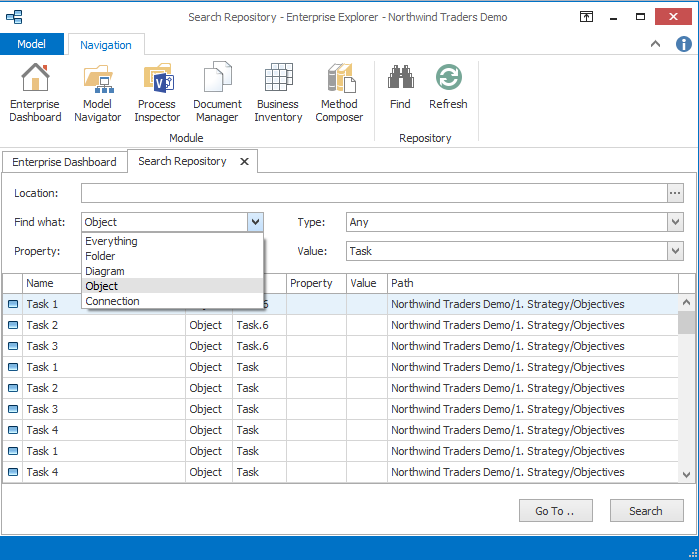Click the Search button
The image size is (699, 560).
pos(646,511)
